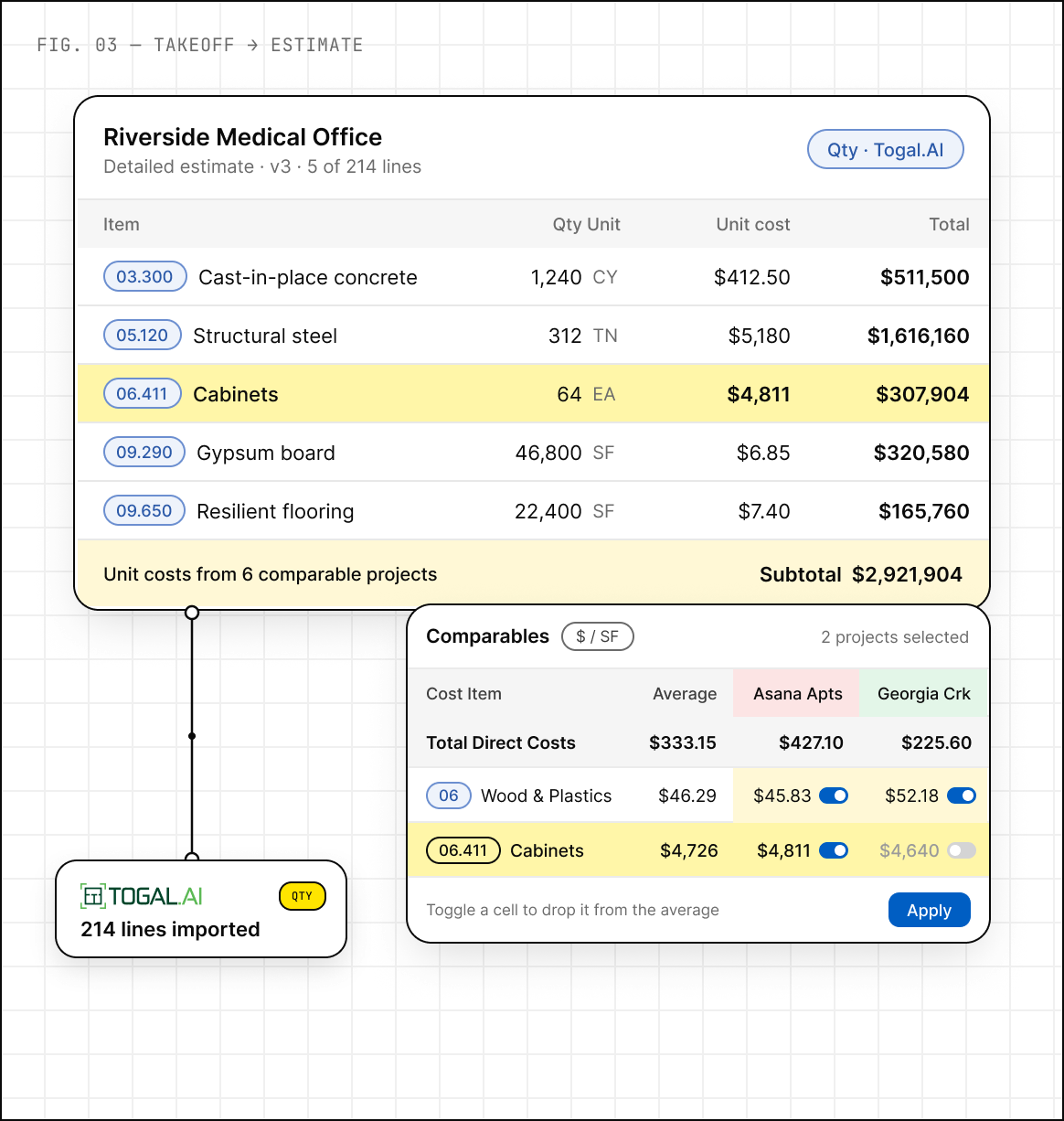Click the Apply button
Viewport: 1064px width, 1121px height.
click(x=929, y=910)
